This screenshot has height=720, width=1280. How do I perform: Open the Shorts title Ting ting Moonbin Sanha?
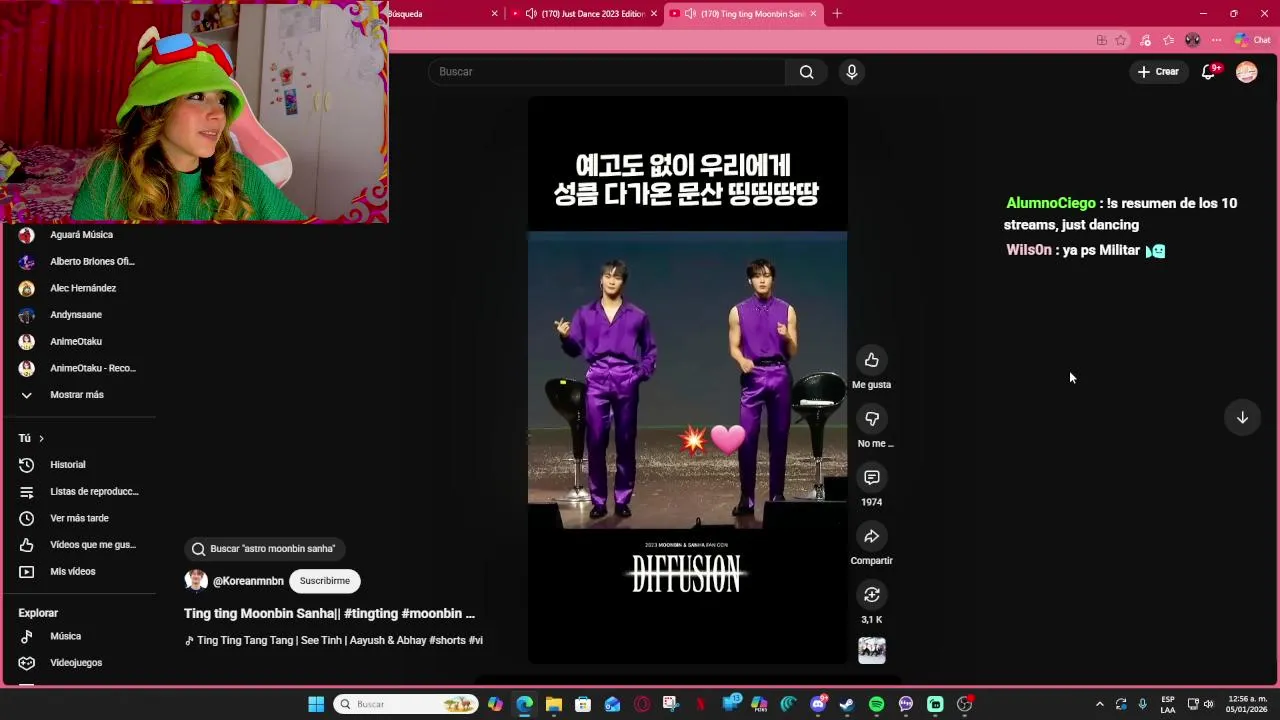pos(329,613)
